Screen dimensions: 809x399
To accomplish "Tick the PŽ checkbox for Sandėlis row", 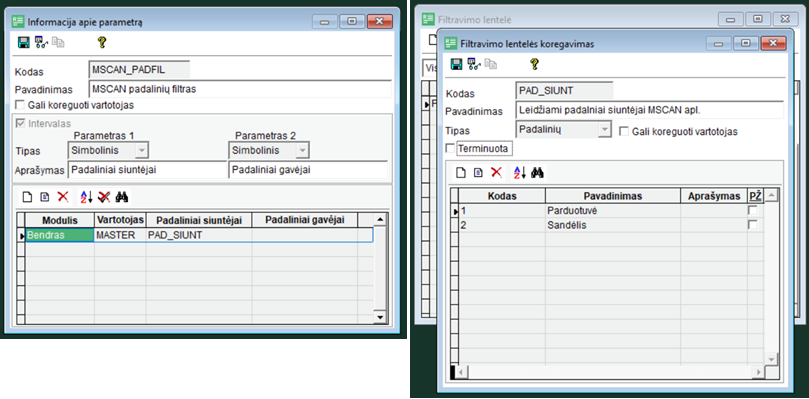I will point(753,225).
